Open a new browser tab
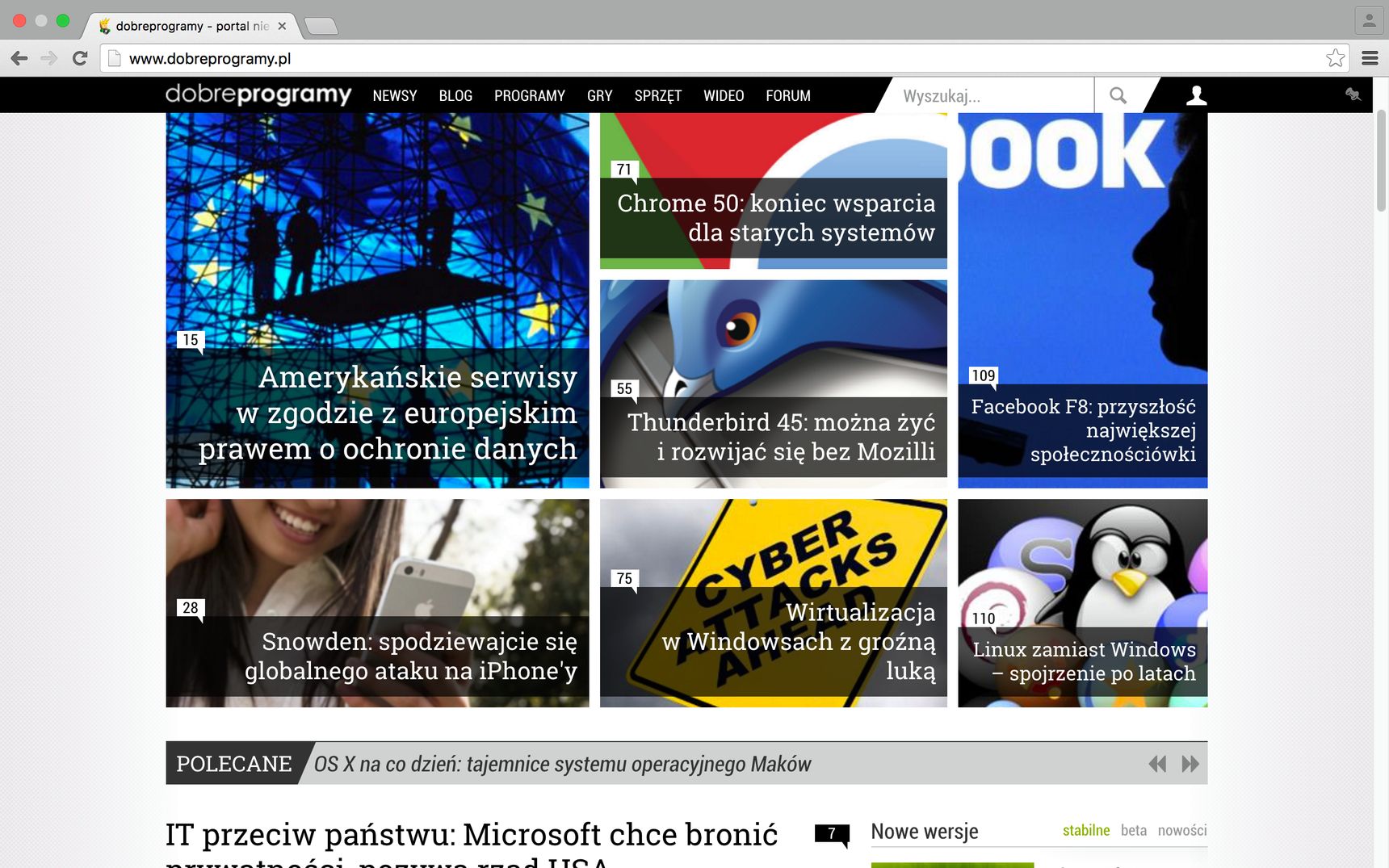Screen dimensions: 1389x868 [321, 27]
